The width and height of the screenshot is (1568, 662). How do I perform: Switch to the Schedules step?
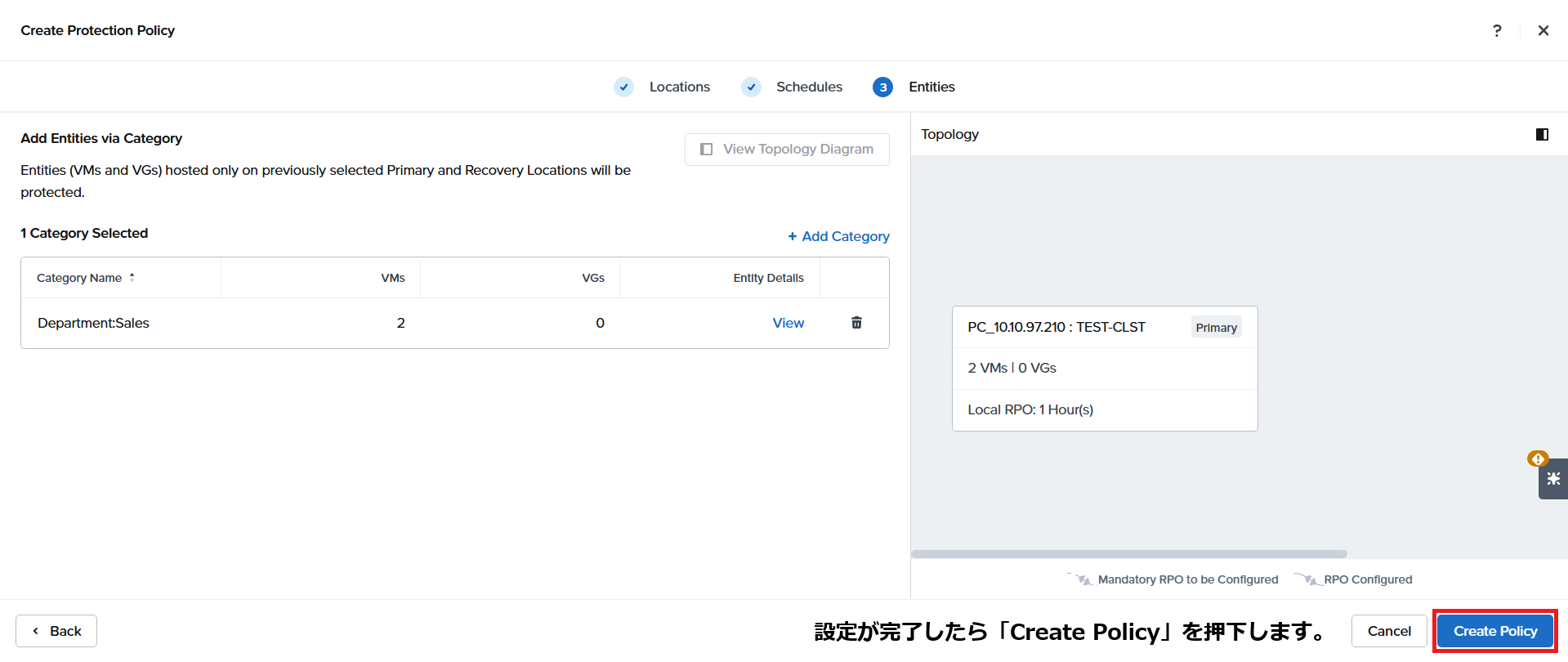click(x=809, y=87)
